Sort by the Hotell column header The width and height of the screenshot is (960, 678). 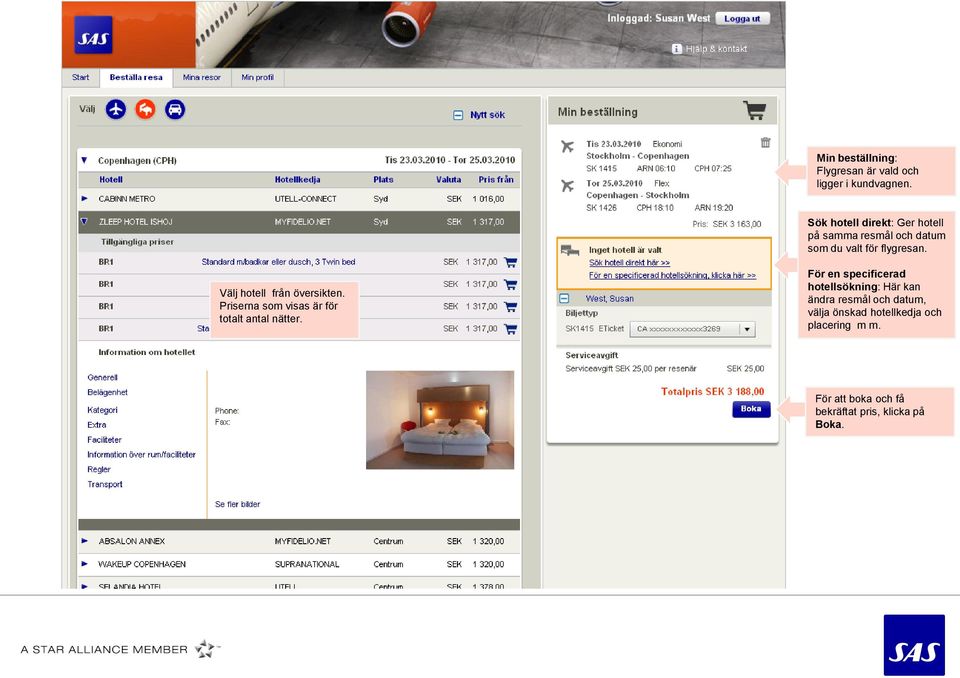(111, 179)
